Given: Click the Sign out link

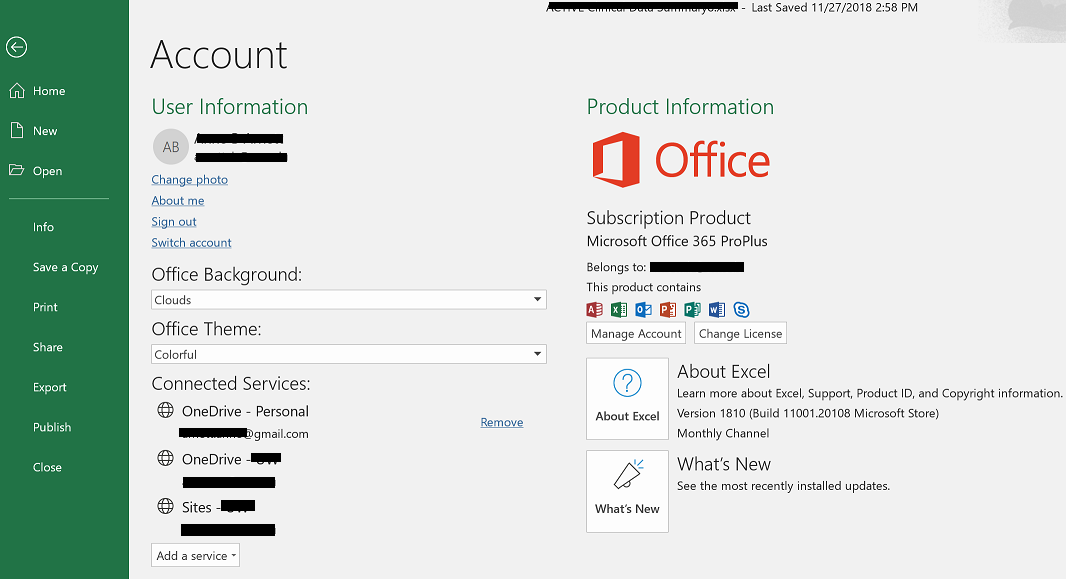Looking at the screenshot, I should tap(173, 222).
